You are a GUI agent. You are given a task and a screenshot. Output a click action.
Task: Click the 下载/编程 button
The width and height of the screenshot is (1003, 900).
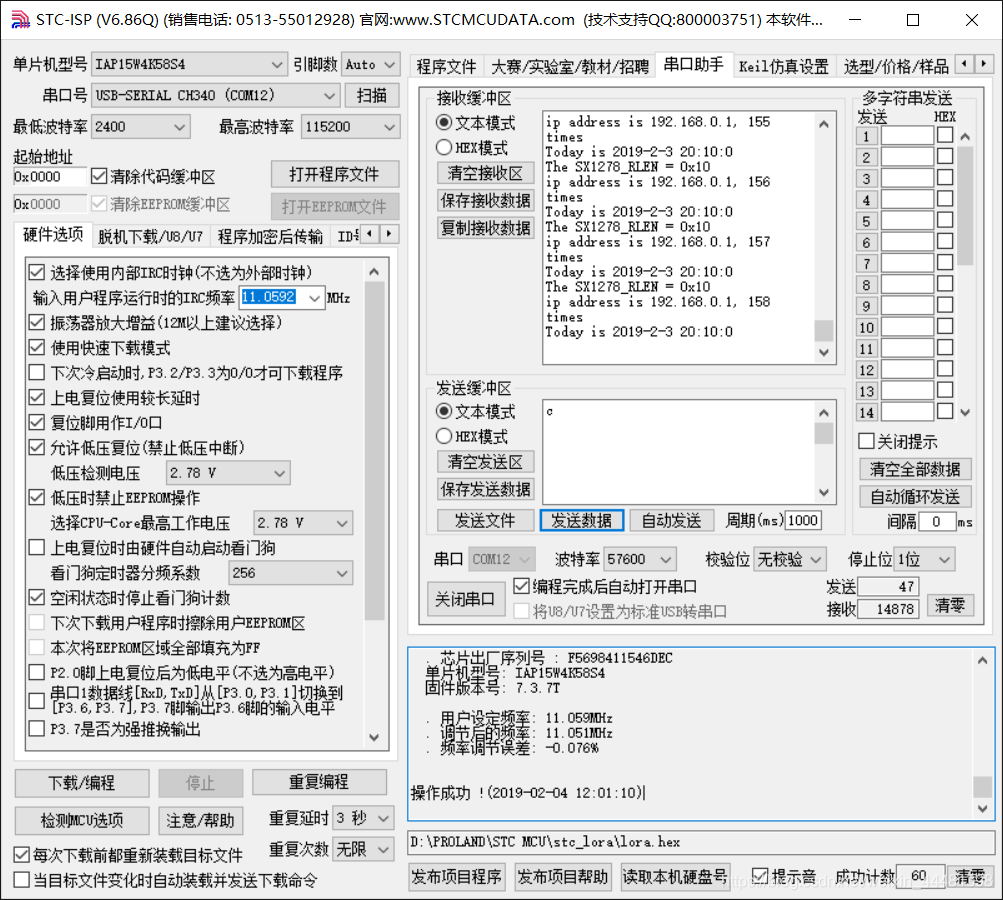[82, 783]
